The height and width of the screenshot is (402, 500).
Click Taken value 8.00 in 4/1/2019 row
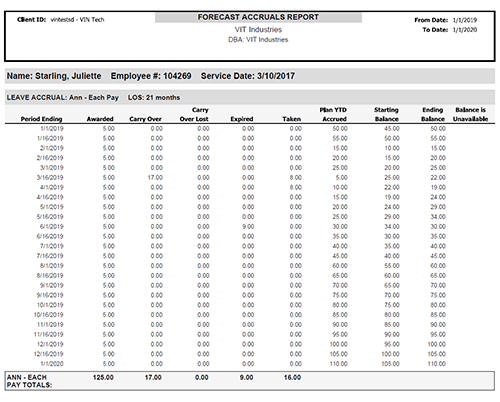click(x=296, y=187)
